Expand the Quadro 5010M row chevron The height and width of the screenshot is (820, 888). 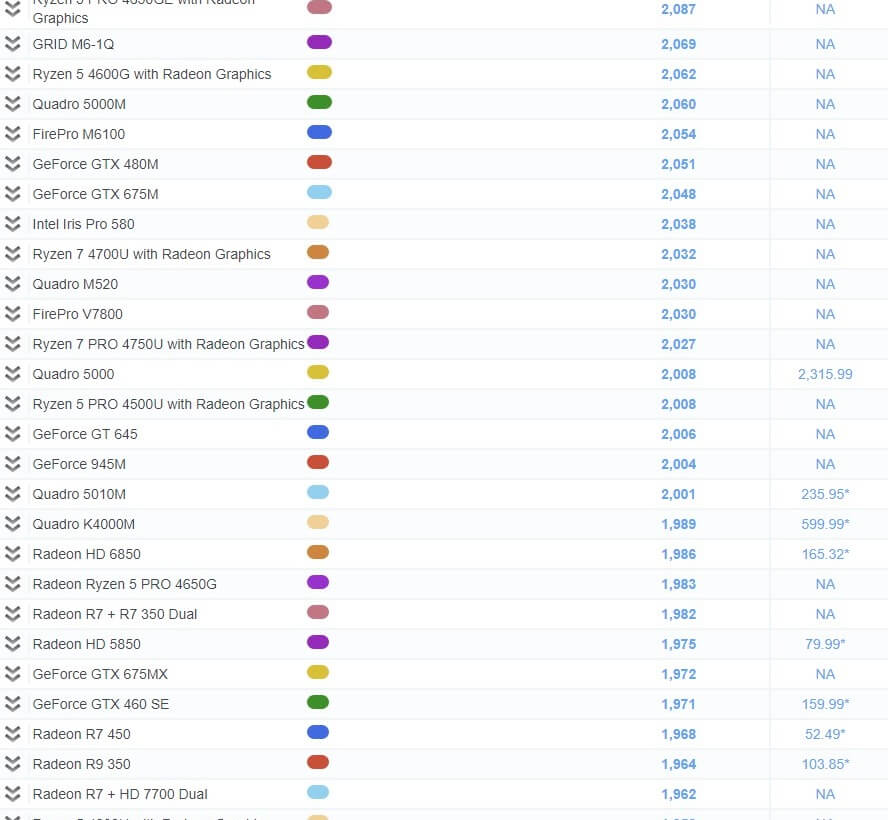coord(12,494)
